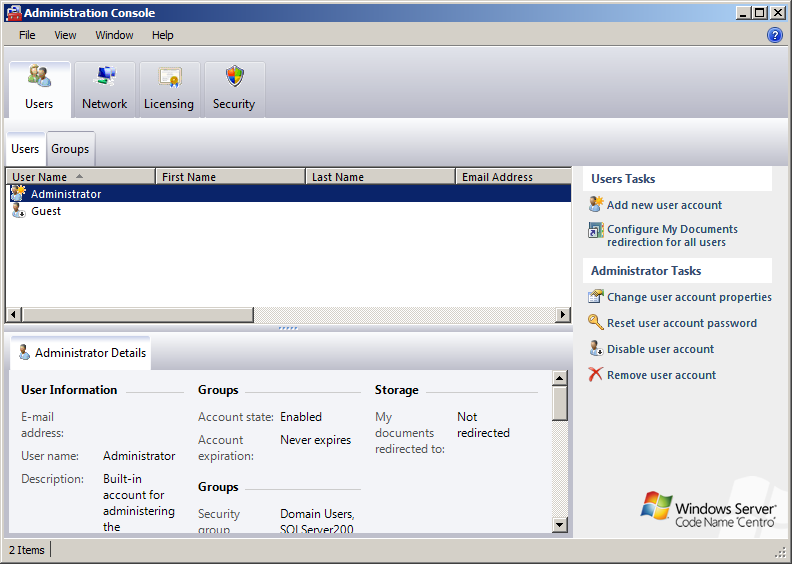
Task: Click the status bar resize grip
Action: point(780,551)
